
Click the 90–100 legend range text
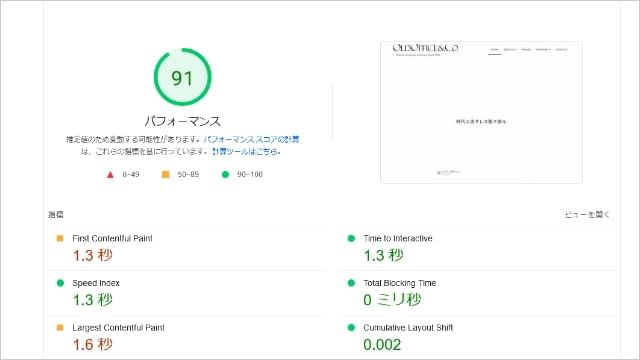tap(250, 174)
